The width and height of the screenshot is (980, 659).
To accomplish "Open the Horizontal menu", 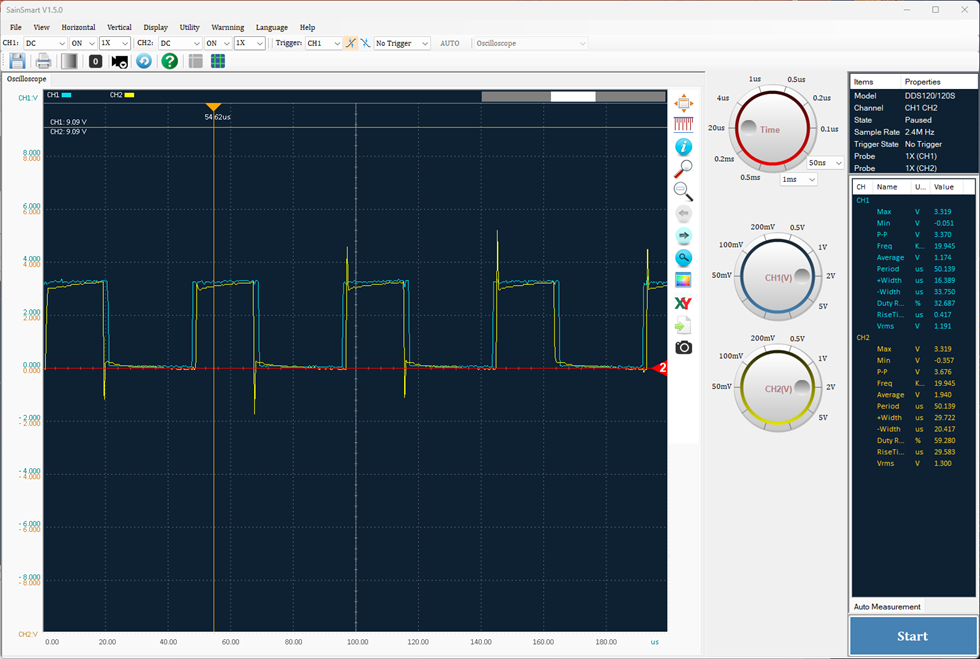I will tap(78, 28).
